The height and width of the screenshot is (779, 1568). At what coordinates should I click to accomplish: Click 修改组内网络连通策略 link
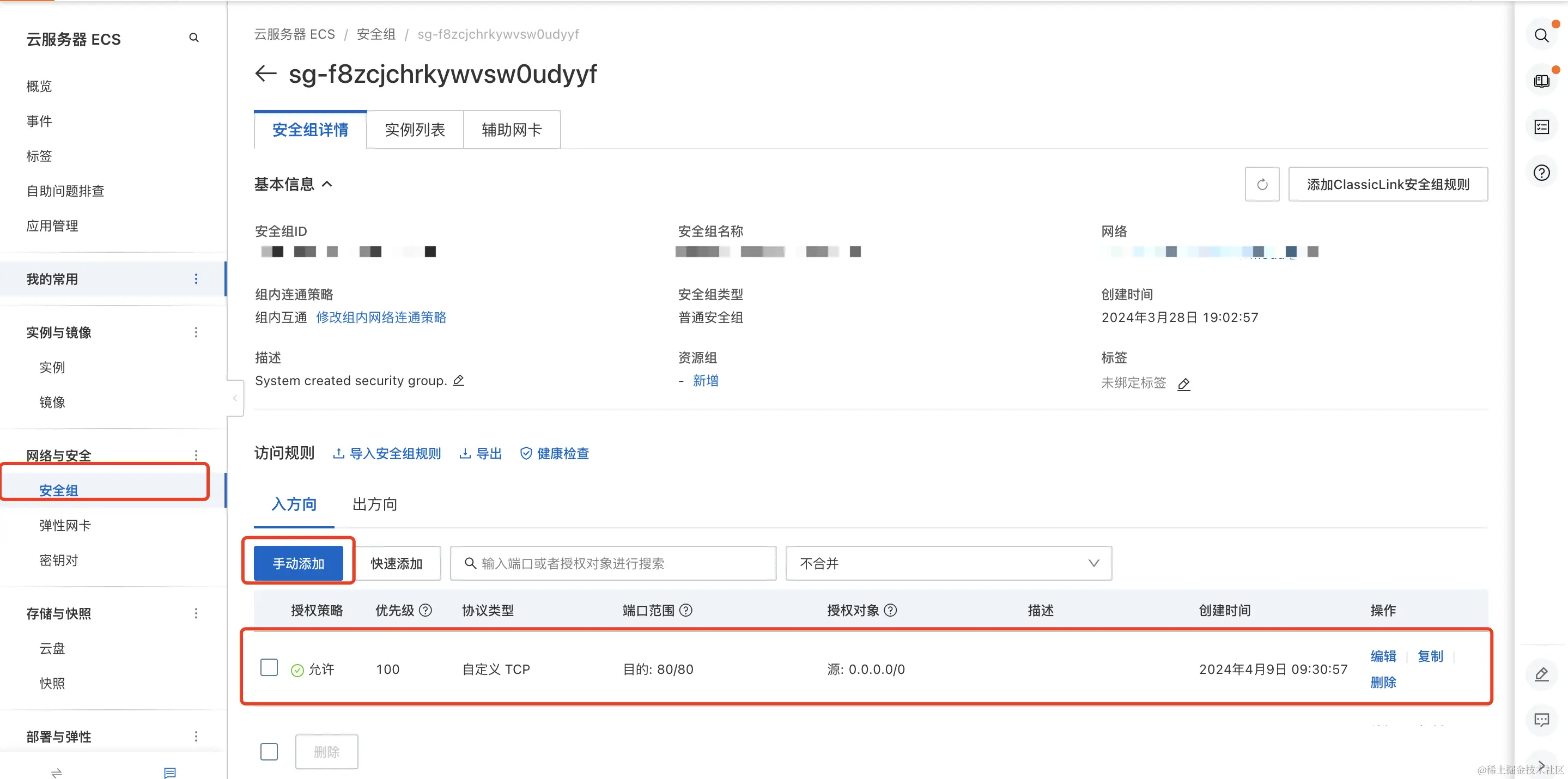381,317
